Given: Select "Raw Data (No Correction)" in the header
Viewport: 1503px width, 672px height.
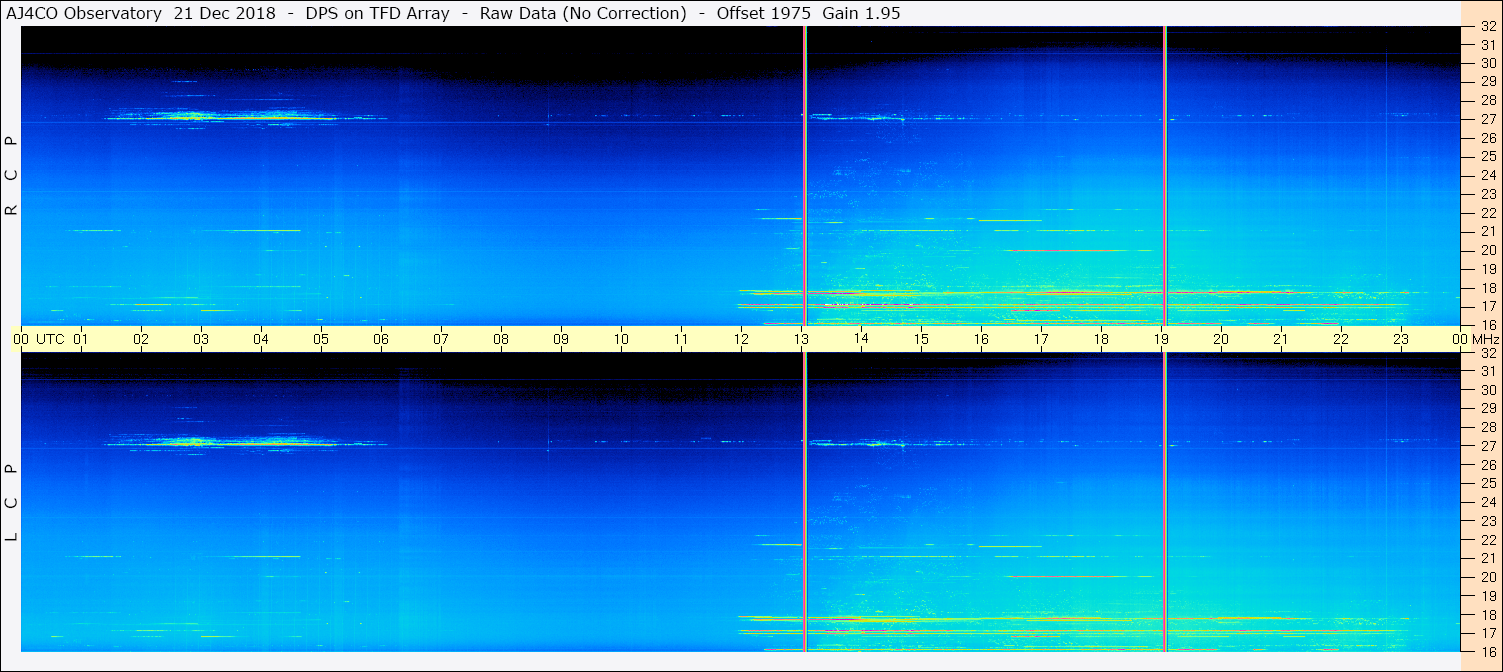Looking at the screenshot, I should click(583, 13).
